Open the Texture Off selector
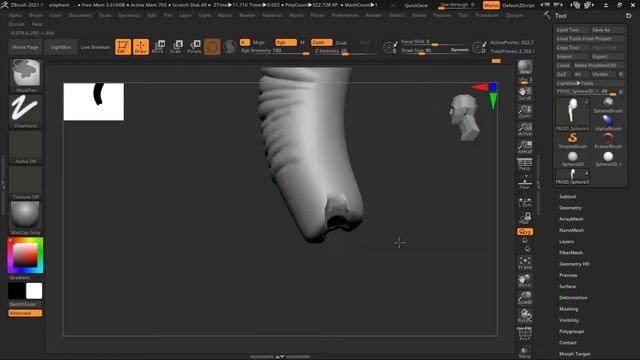Image resolution: width=640 pixels, height=360 pixels. point(26,182)
